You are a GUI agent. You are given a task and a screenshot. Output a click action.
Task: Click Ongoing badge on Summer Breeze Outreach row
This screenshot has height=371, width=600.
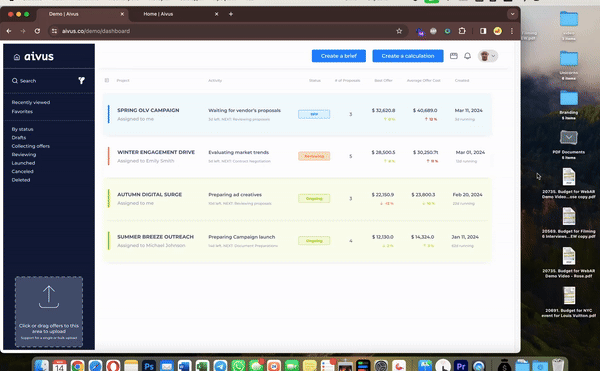coord(314,241)
